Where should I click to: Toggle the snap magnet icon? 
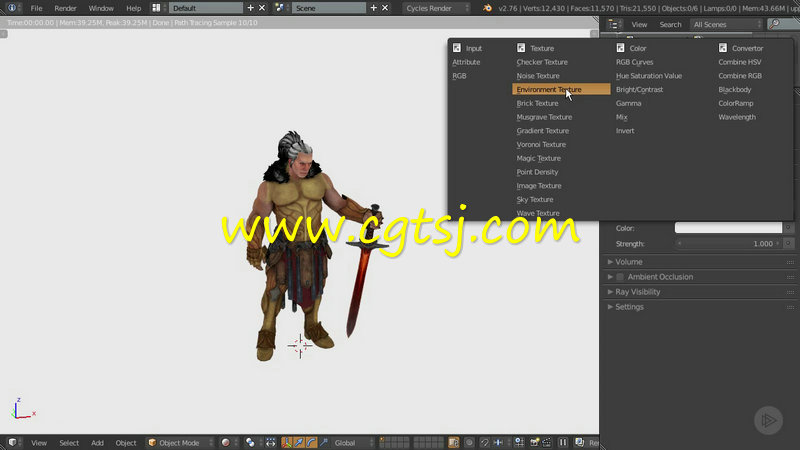pos(485,442)
